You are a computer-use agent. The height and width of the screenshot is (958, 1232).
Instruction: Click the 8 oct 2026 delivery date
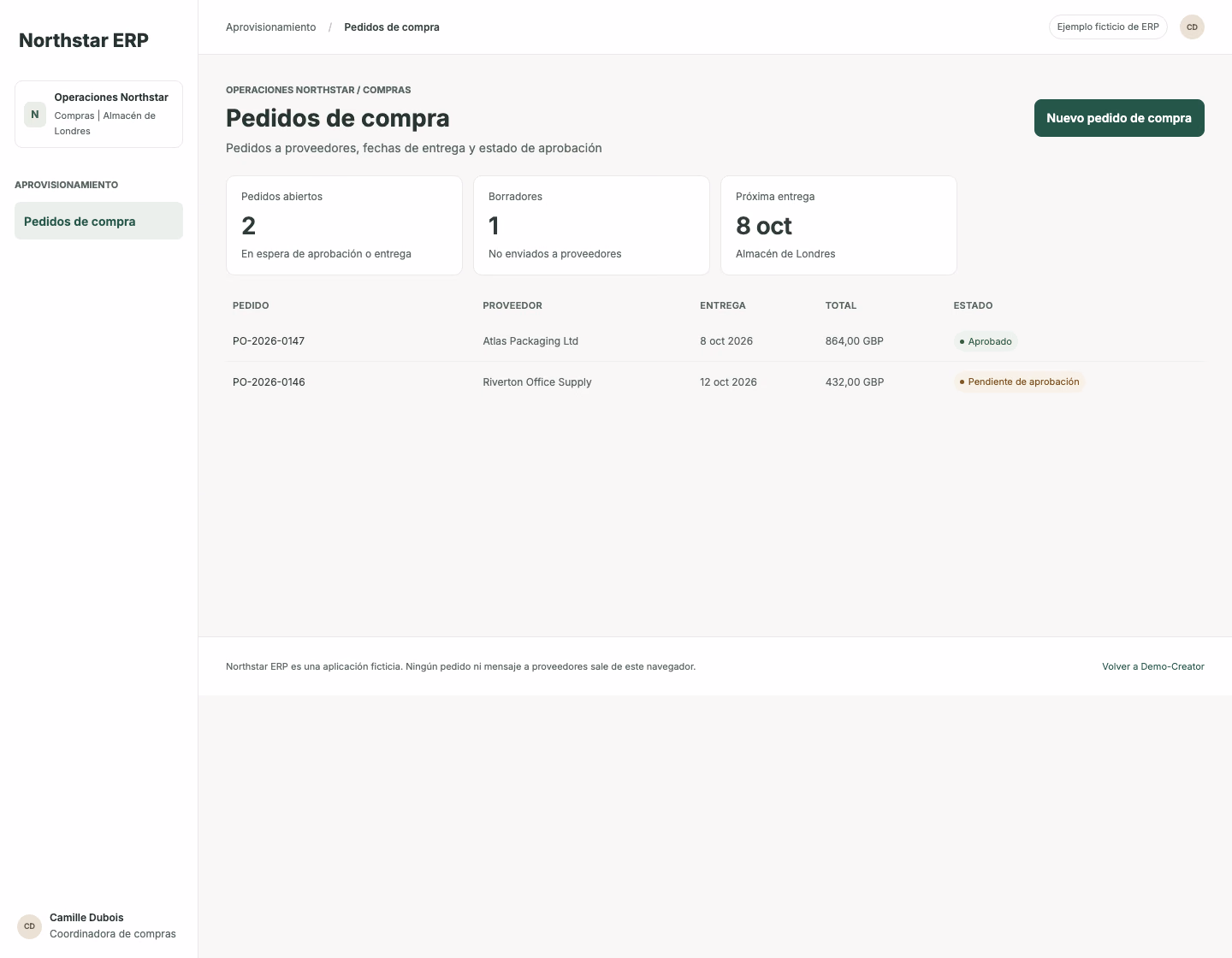[726, 341]
